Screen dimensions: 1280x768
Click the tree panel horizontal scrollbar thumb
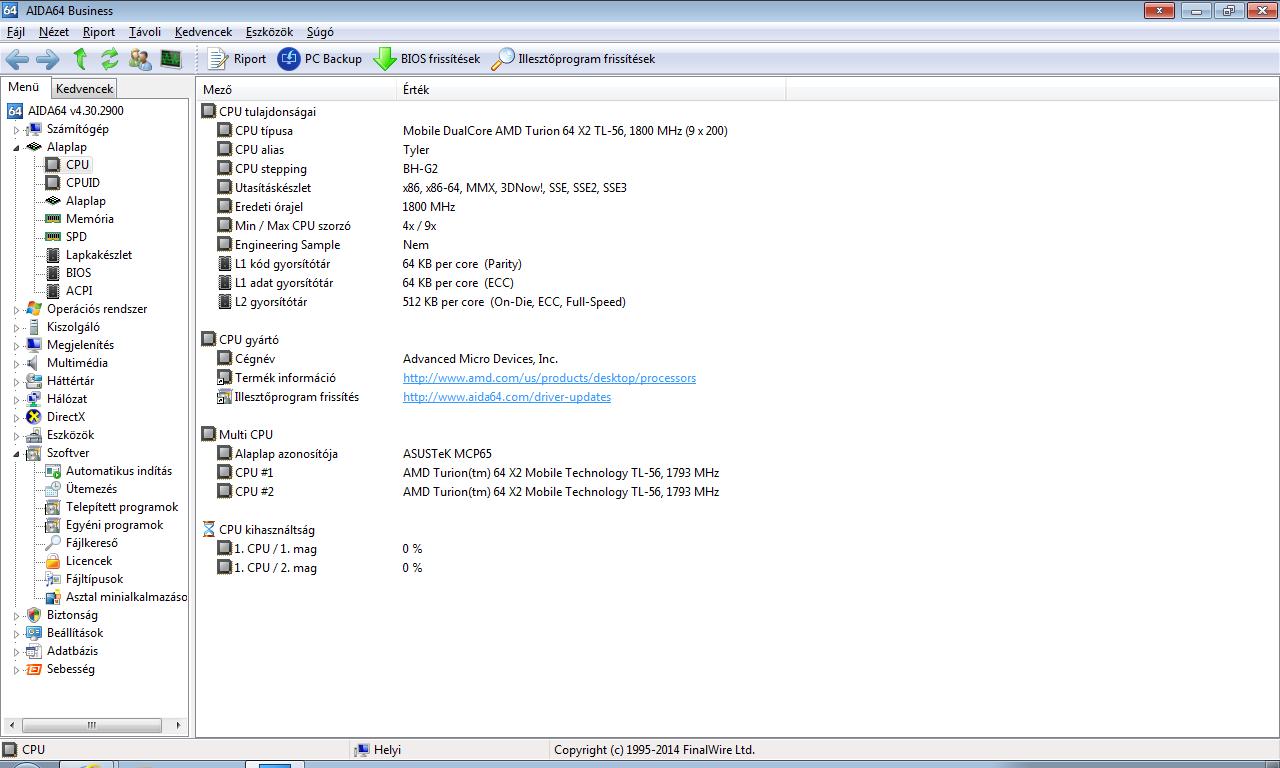pos(93,725)
